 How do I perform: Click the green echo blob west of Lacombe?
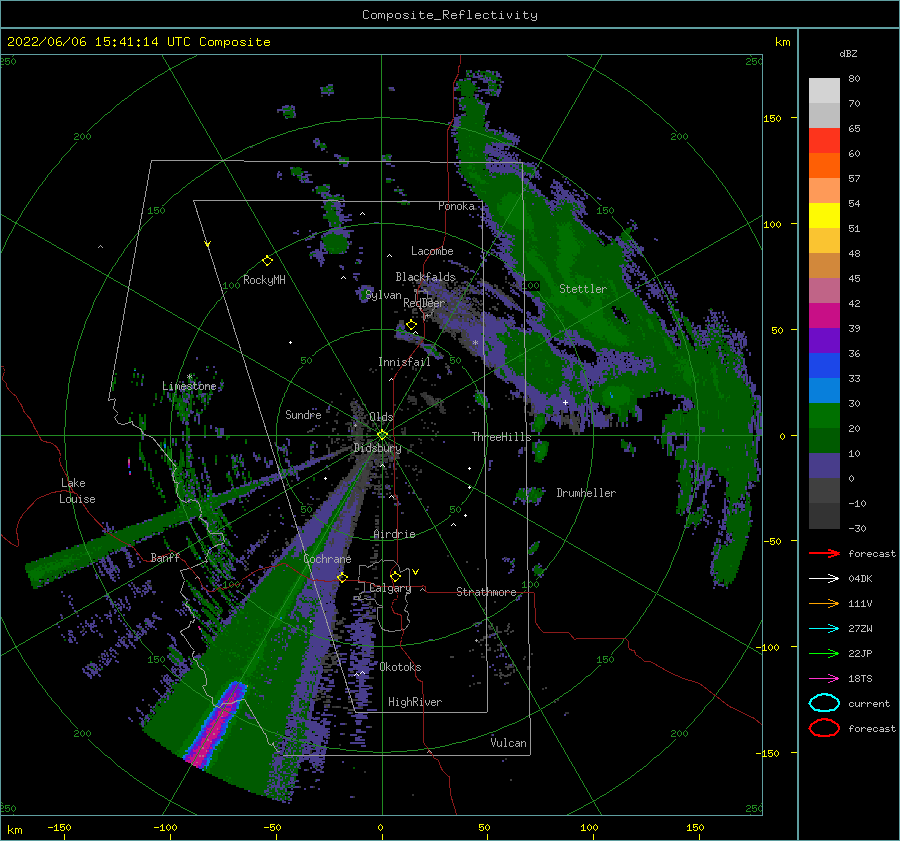click(335, 242)
